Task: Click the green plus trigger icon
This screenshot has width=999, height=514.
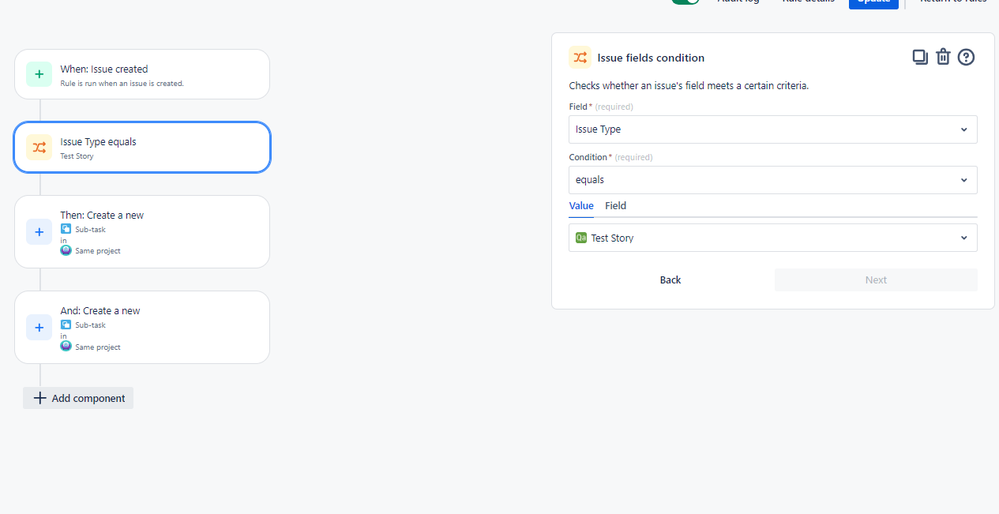Action: [39, 74]
